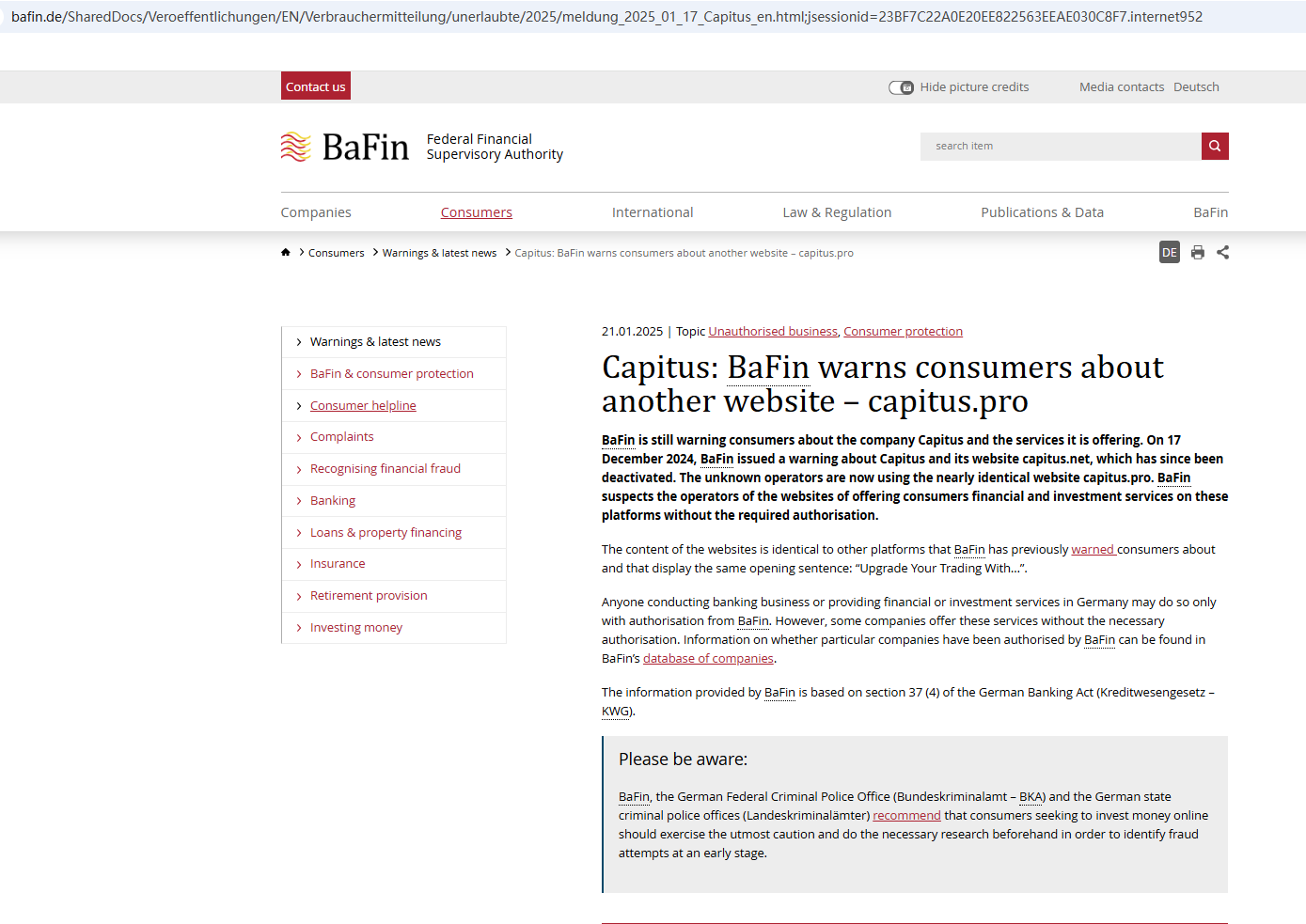The height and width of the screenshot is (924, 1306).
Task: Follow the 'warned' link in article
Action: pyautogui.click(x=1093, y=549)
